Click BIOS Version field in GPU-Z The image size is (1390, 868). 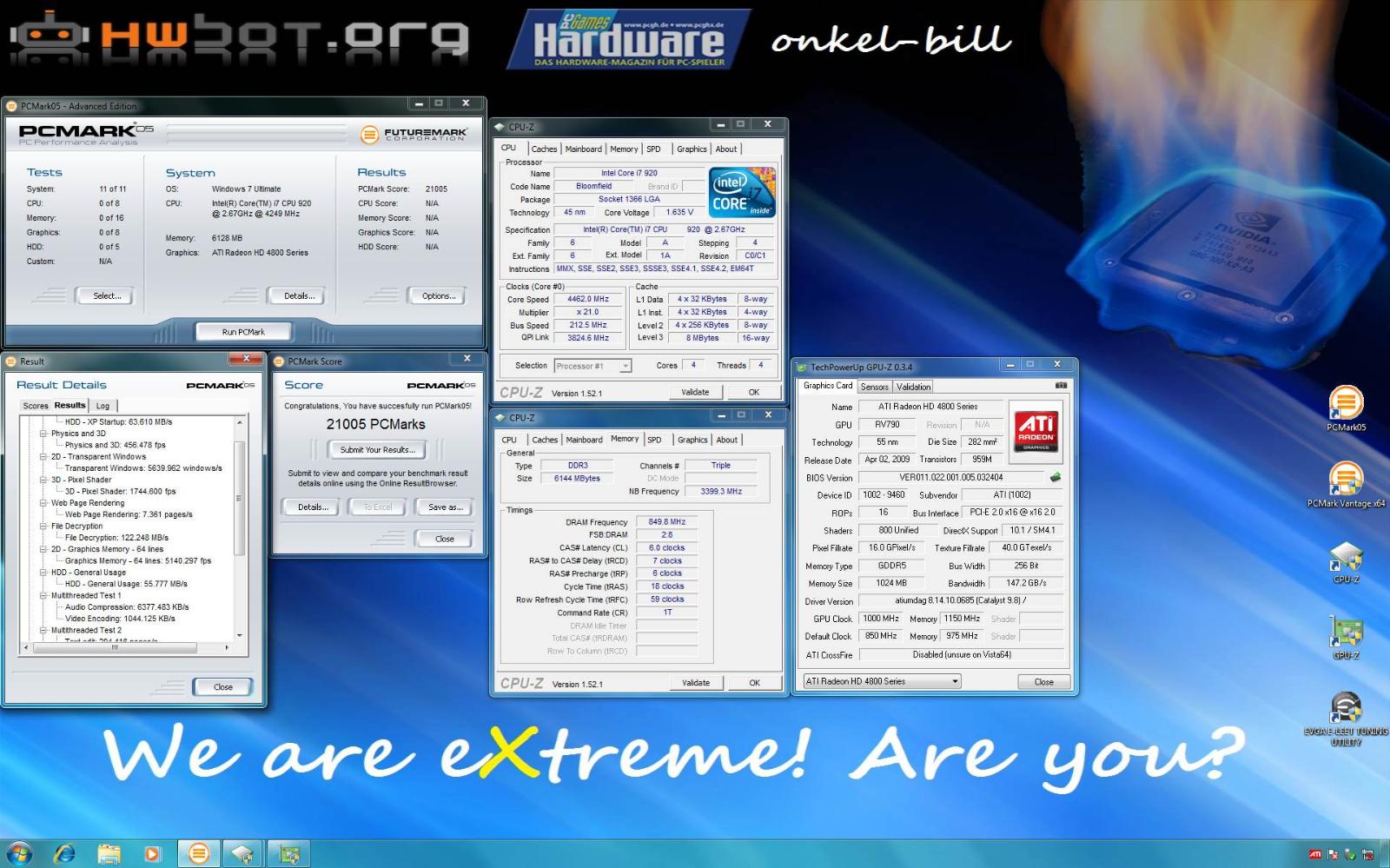[x=950, y=477]
